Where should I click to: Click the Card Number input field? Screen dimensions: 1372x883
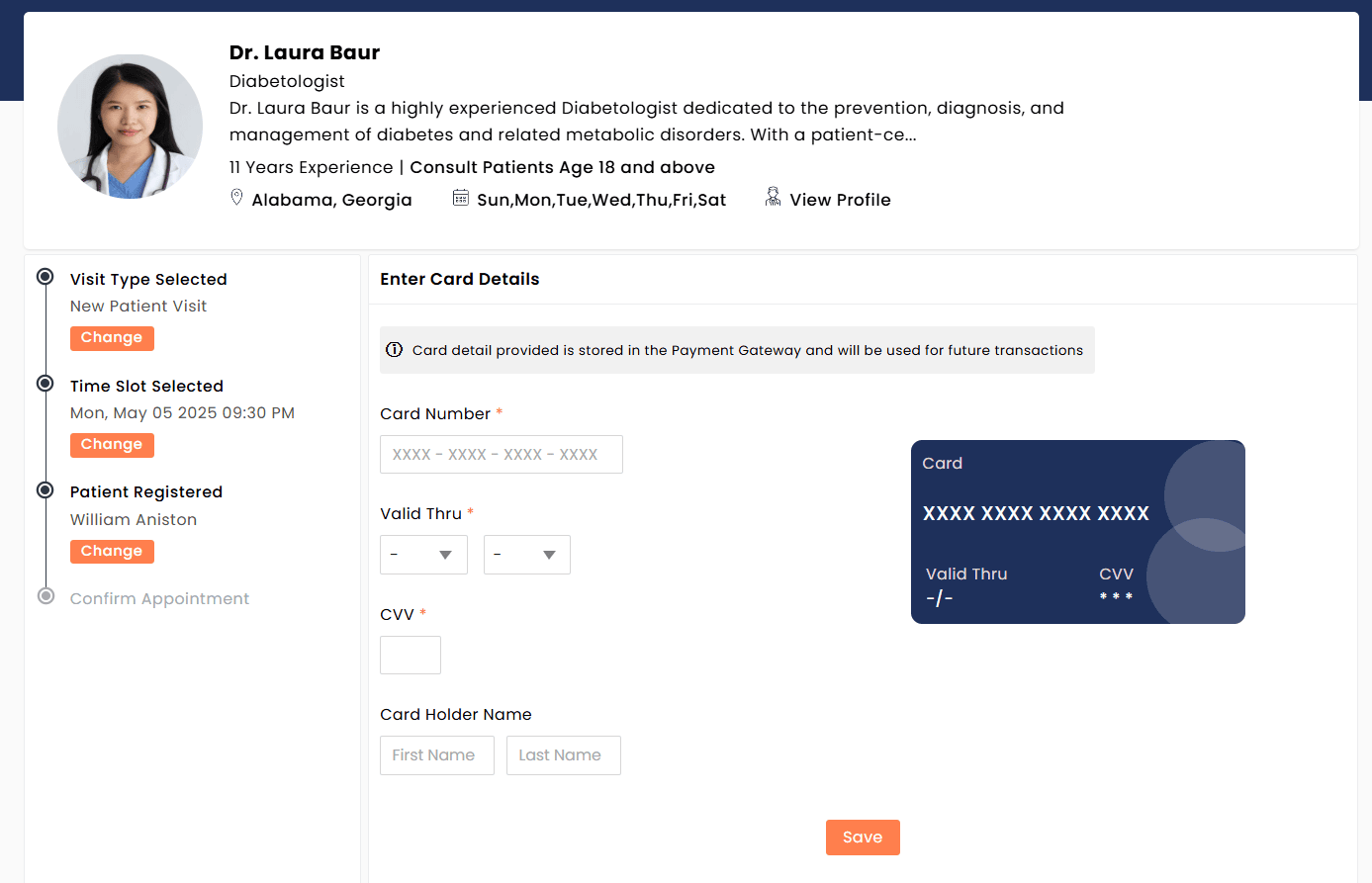click(501, 454)
